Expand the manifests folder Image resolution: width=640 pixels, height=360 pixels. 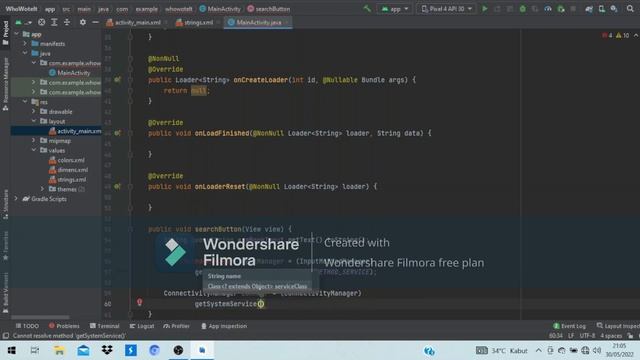pos(25,44)
